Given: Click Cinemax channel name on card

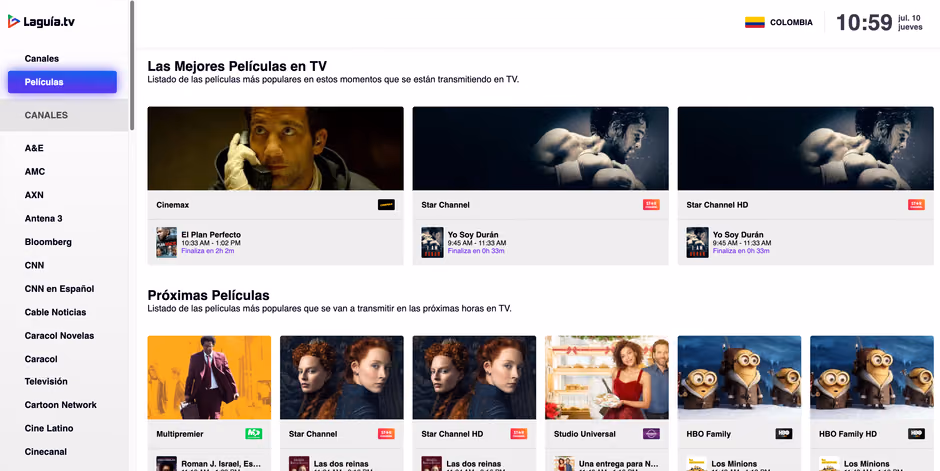Looking at the screenshot, I should [173, 205].
